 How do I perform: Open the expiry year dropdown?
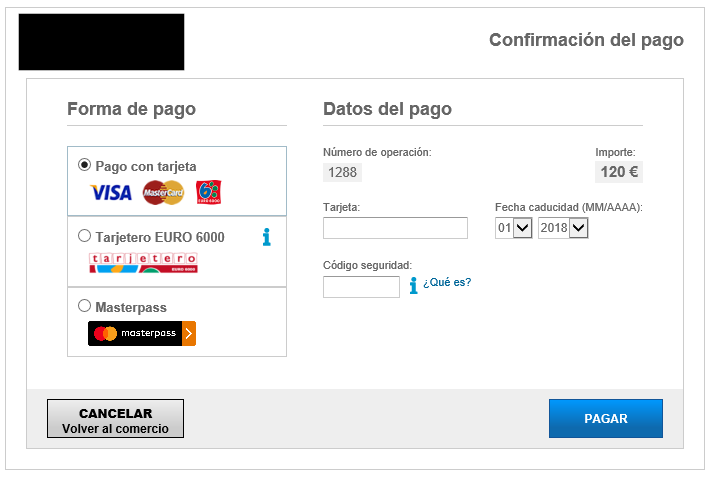(563, 228)
